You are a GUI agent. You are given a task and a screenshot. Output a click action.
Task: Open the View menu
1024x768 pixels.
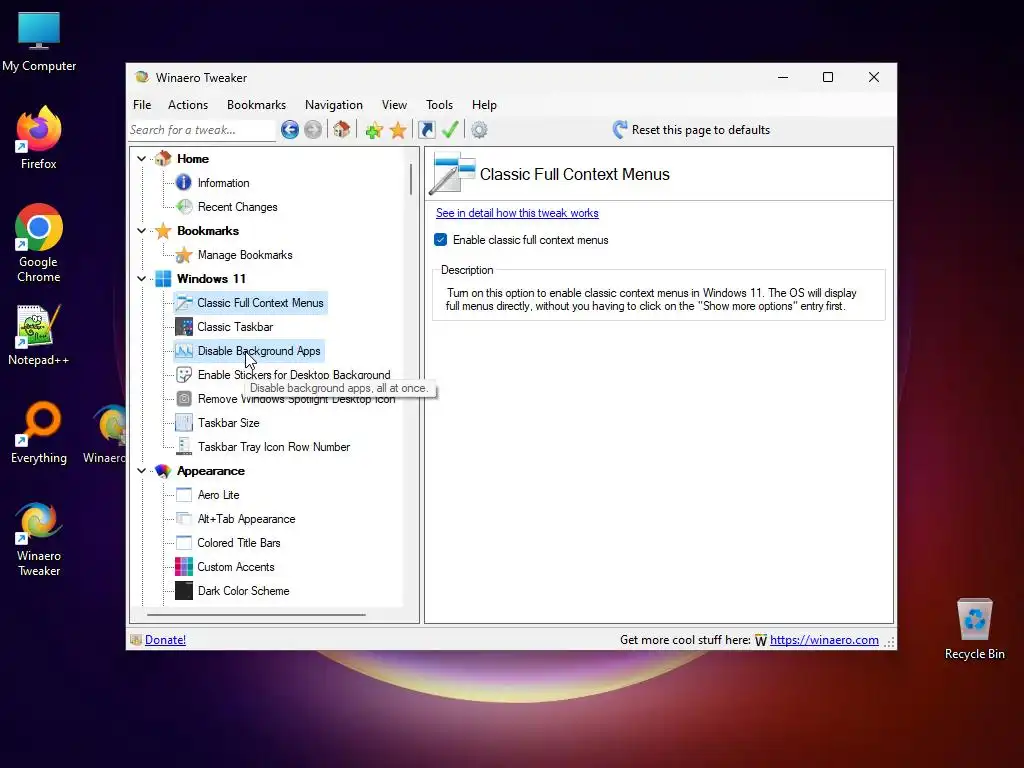[x=394, y=104]
